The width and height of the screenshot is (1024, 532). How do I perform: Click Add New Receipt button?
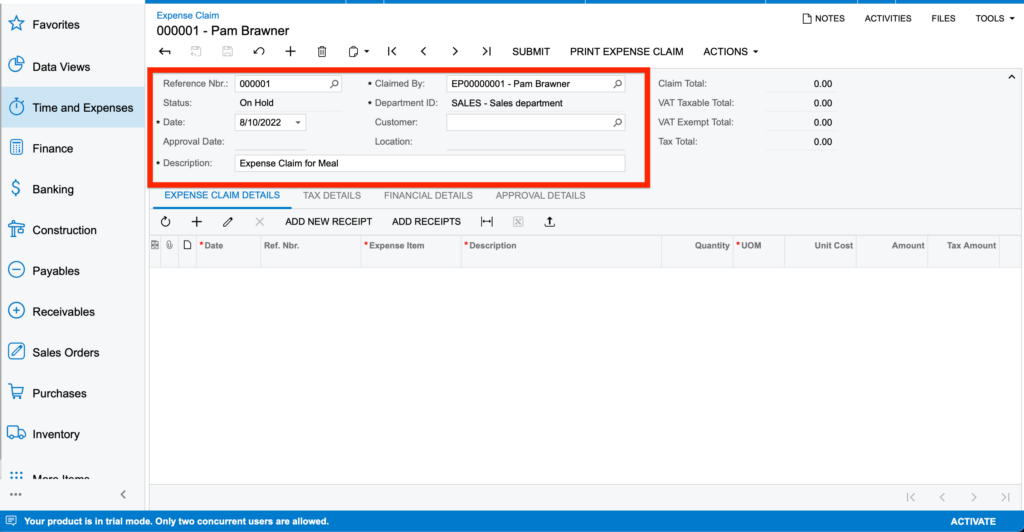click(328, 222)
